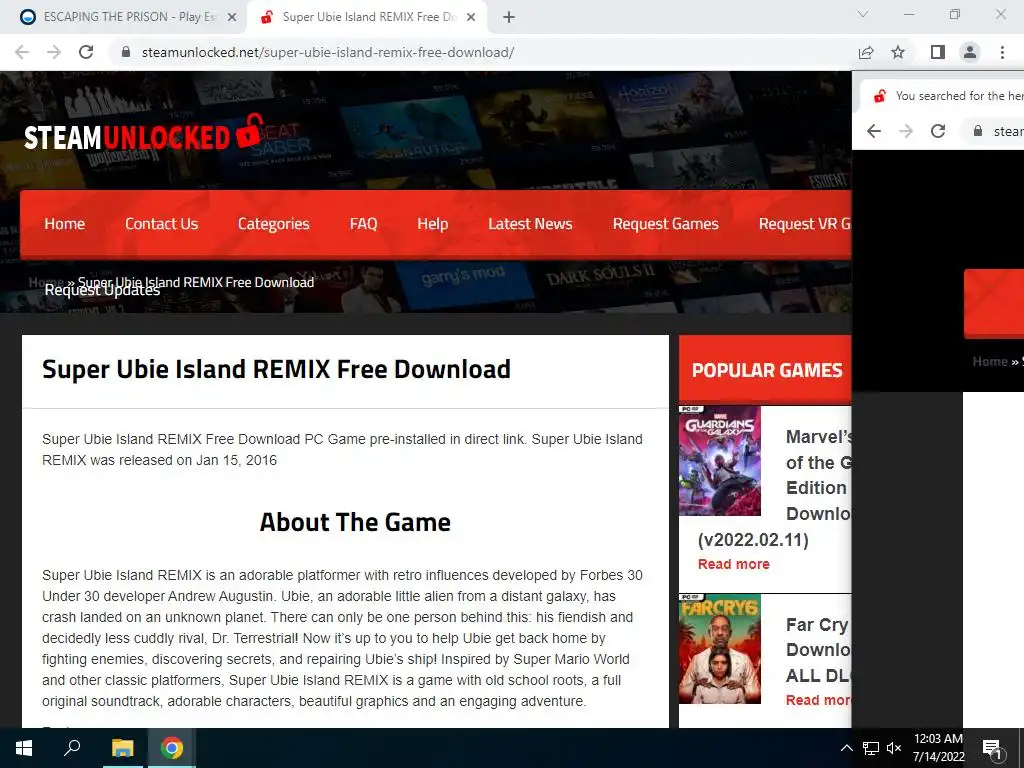Click Home breadcrumb in second window
Image resolution: width=1024 pixels, height=768 pixels.
(x=990, y=362)
